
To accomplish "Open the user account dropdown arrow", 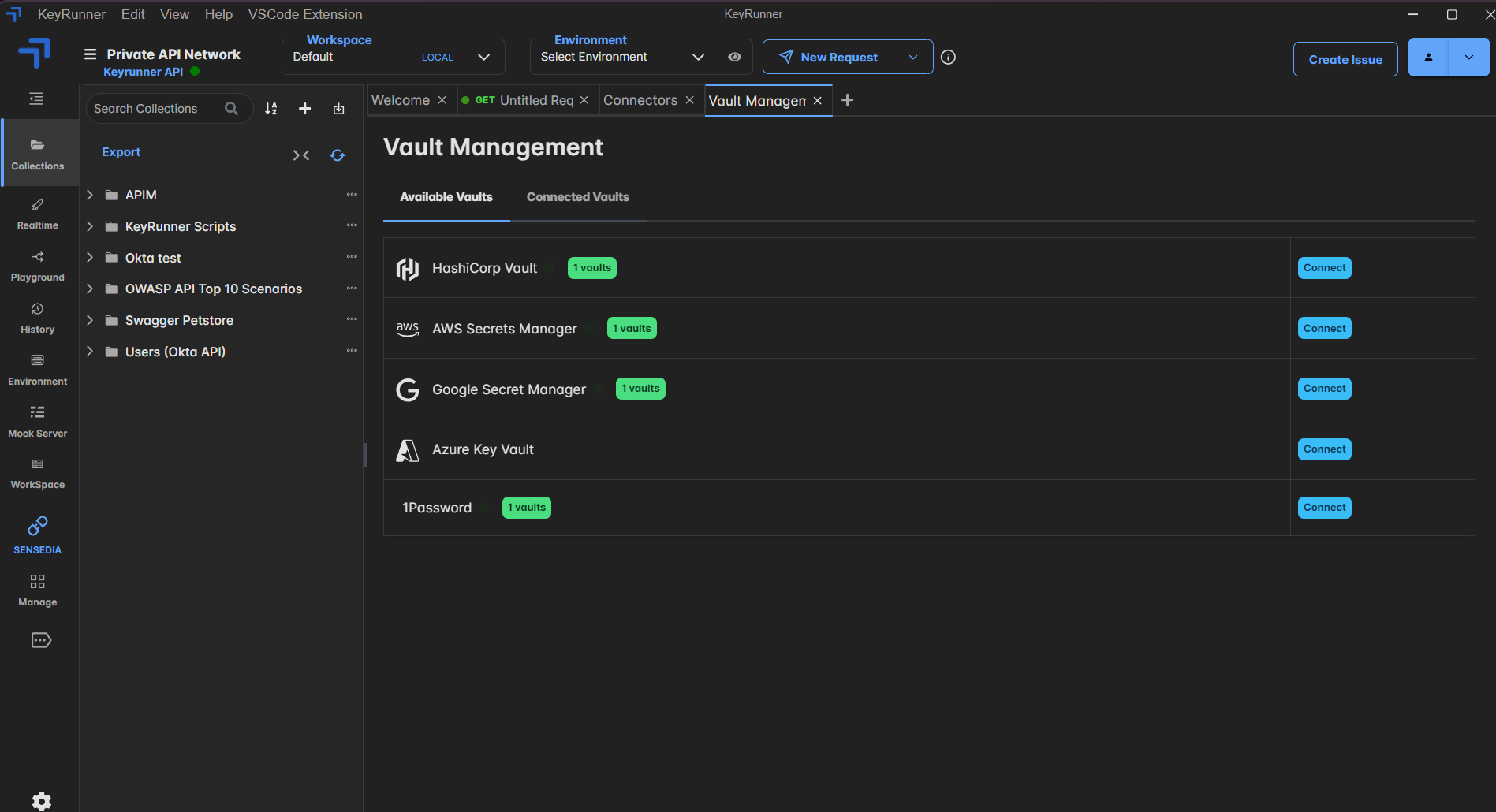I will pos(1469,58).
